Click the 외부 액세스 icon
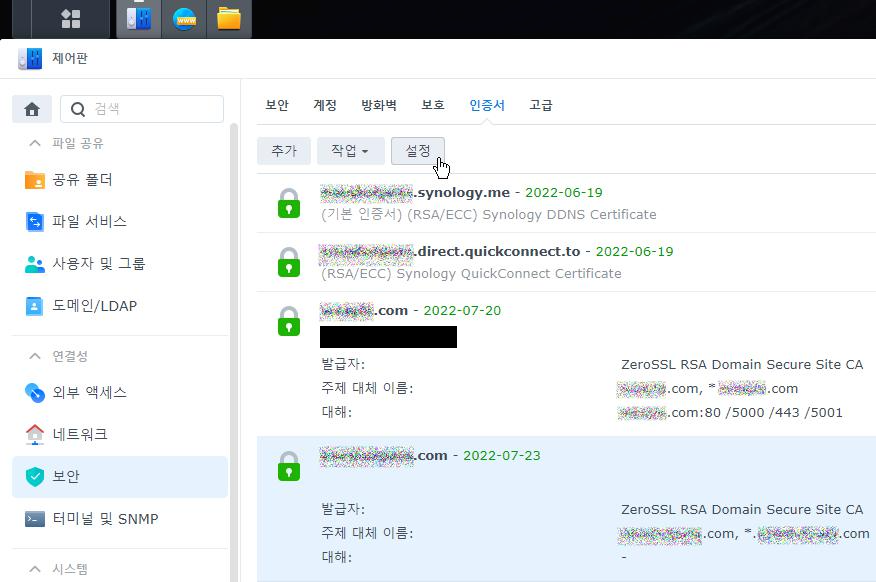This screenshot has width=876, height=582. click(35, 393)
